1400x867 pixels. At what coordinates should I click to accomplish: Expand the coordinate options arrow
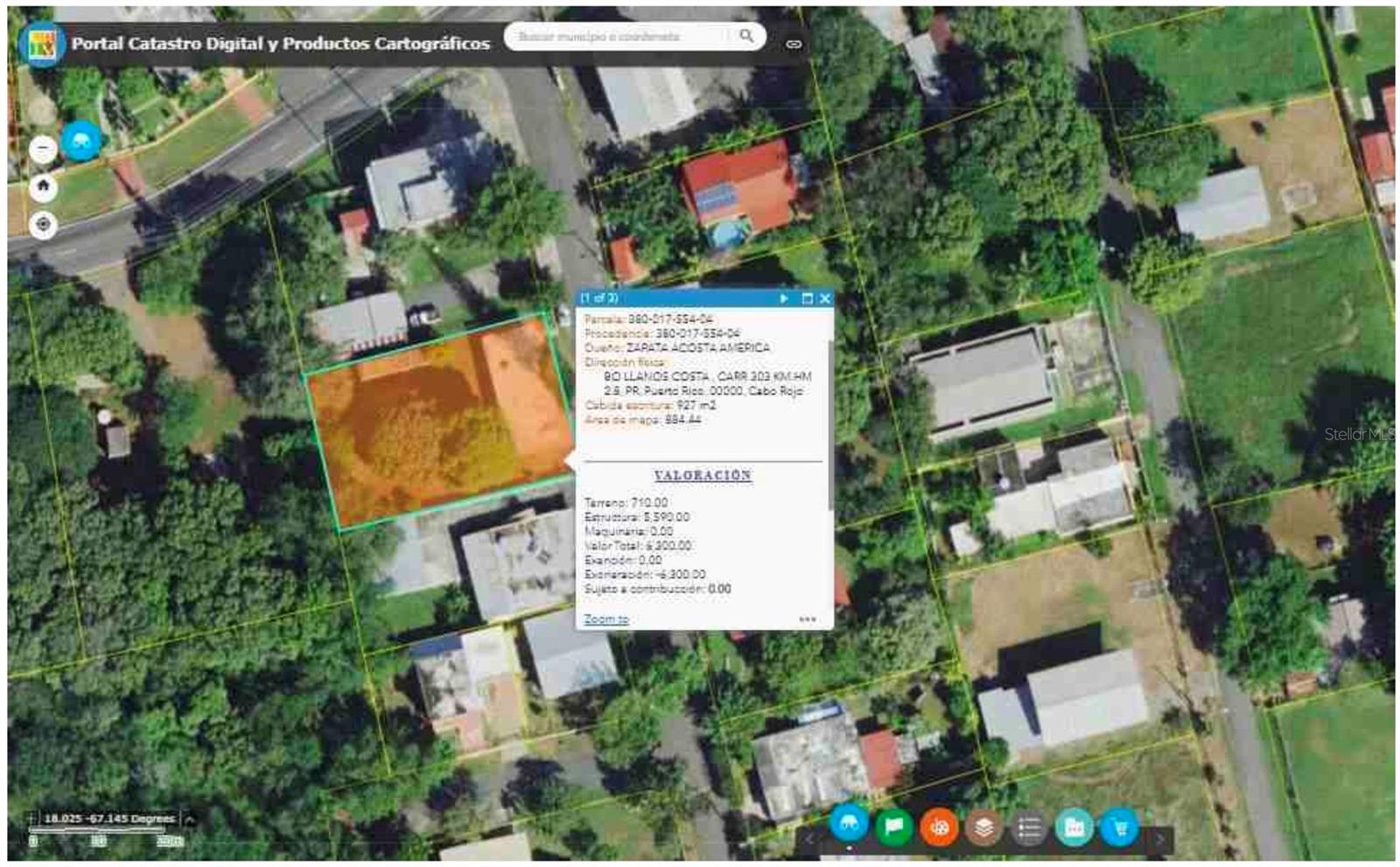pyautogui.click(x=189, y=819)
